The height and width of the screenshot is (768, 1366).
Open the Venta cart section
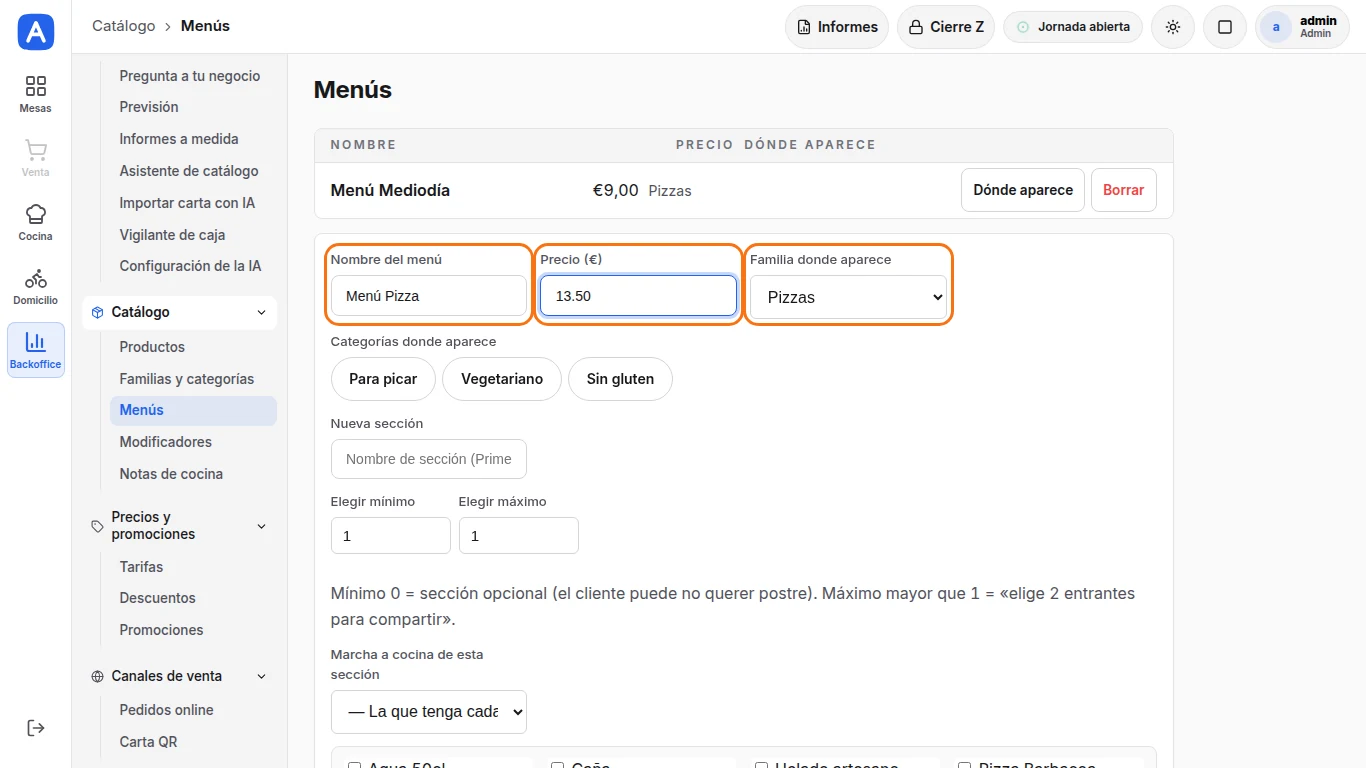click(x=36, y=158)
